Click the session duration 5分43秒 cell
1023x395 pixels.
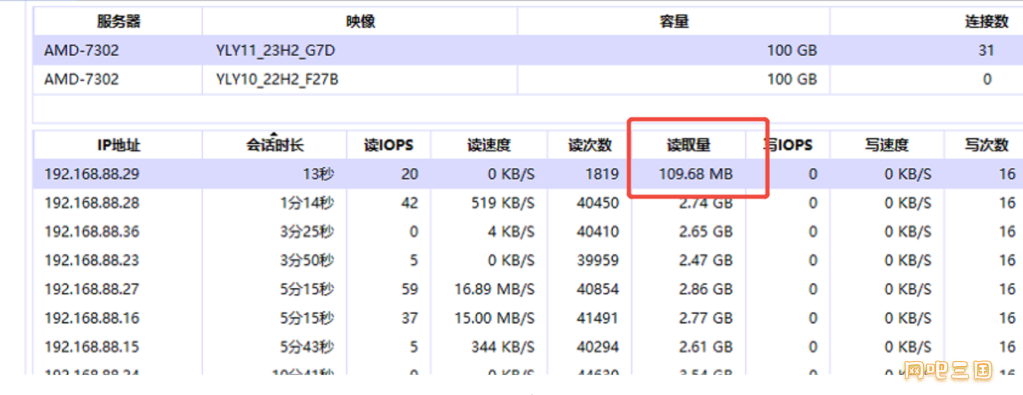click(307, 346)
